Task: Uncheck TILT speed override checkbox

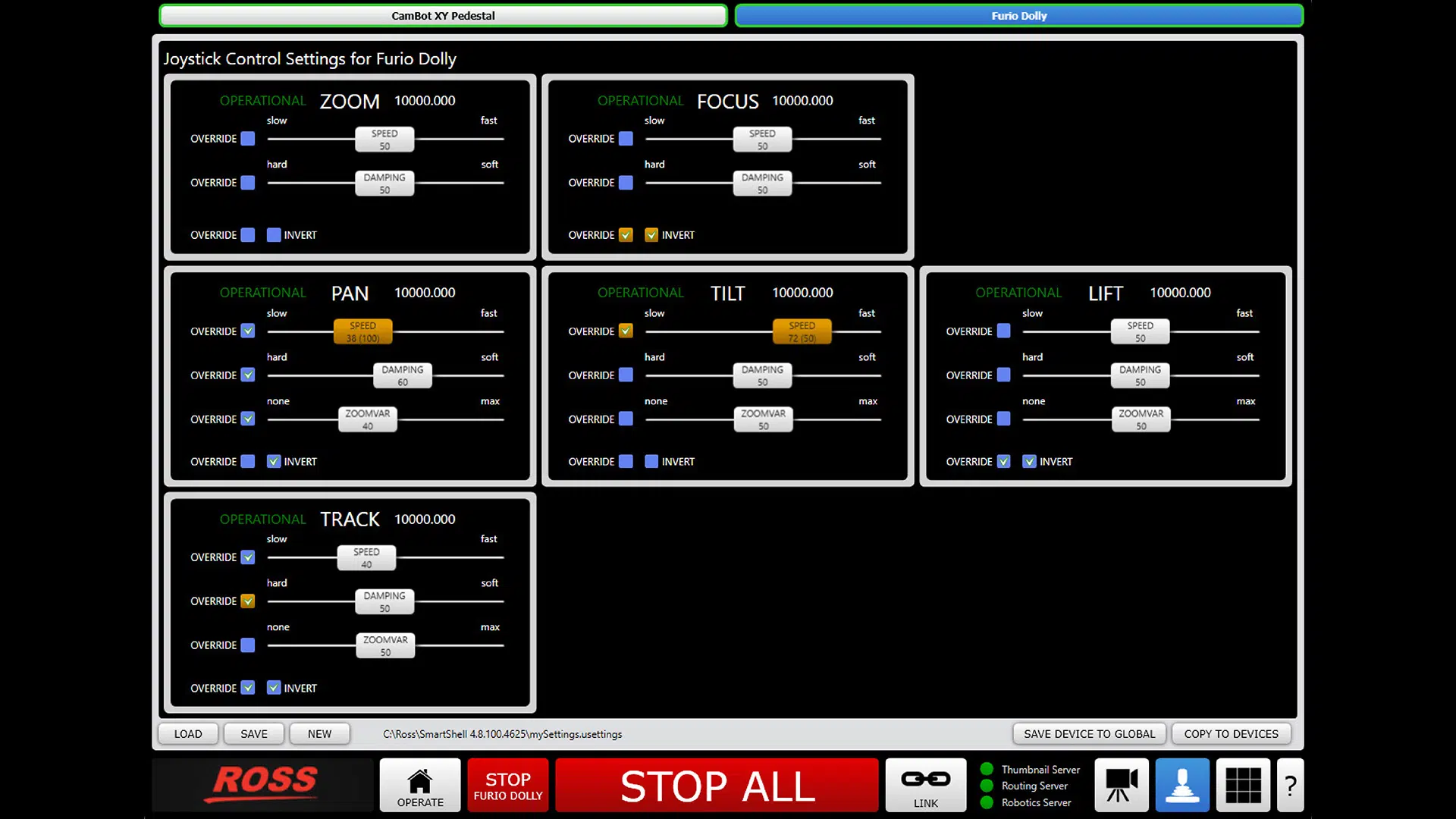Action: pos(626,331)
